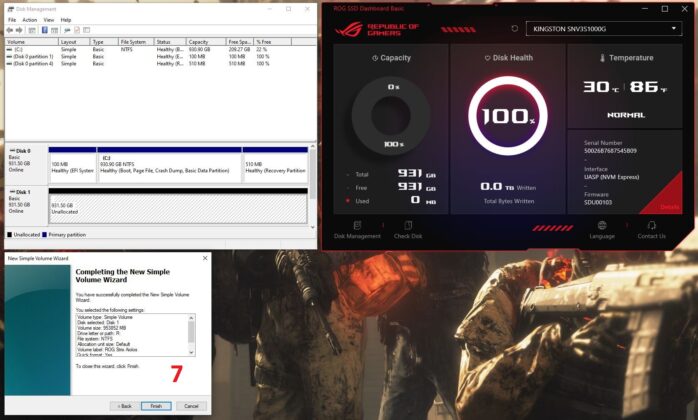Click the 100% Disk Health ring gauge
The image size is (698, 420).
(x=508, y=116)
